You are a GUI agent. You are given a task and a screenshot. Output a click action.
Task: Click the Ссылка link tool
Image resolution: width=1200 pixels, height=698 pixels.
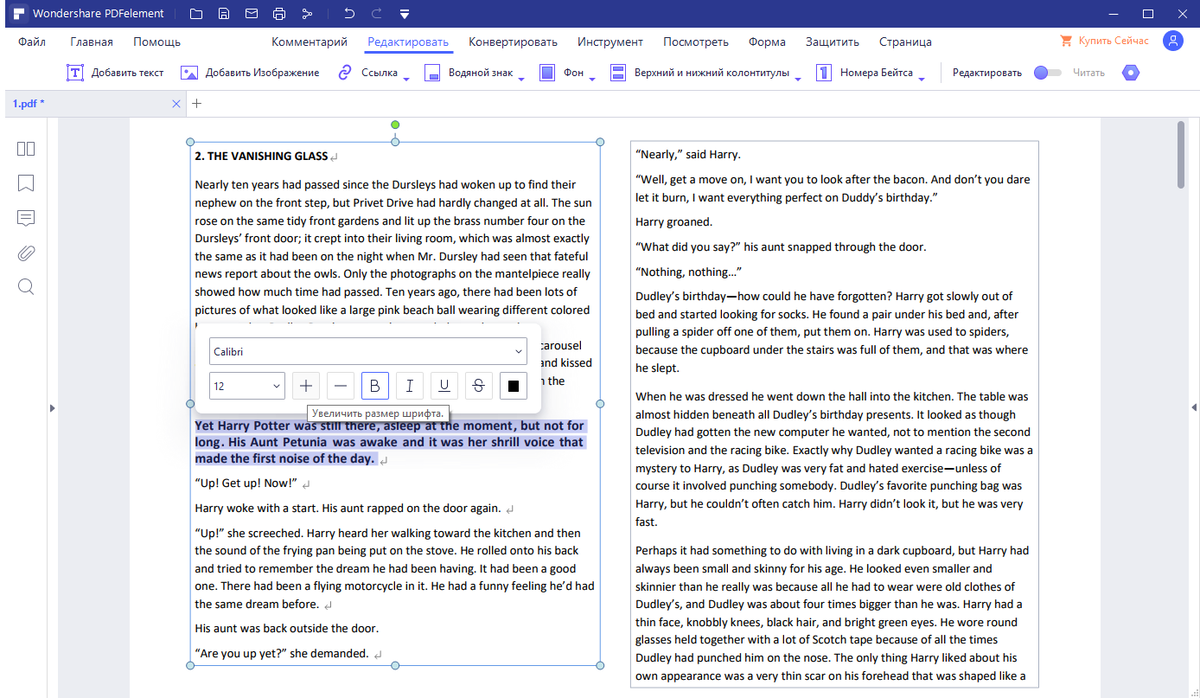[368, 73]
